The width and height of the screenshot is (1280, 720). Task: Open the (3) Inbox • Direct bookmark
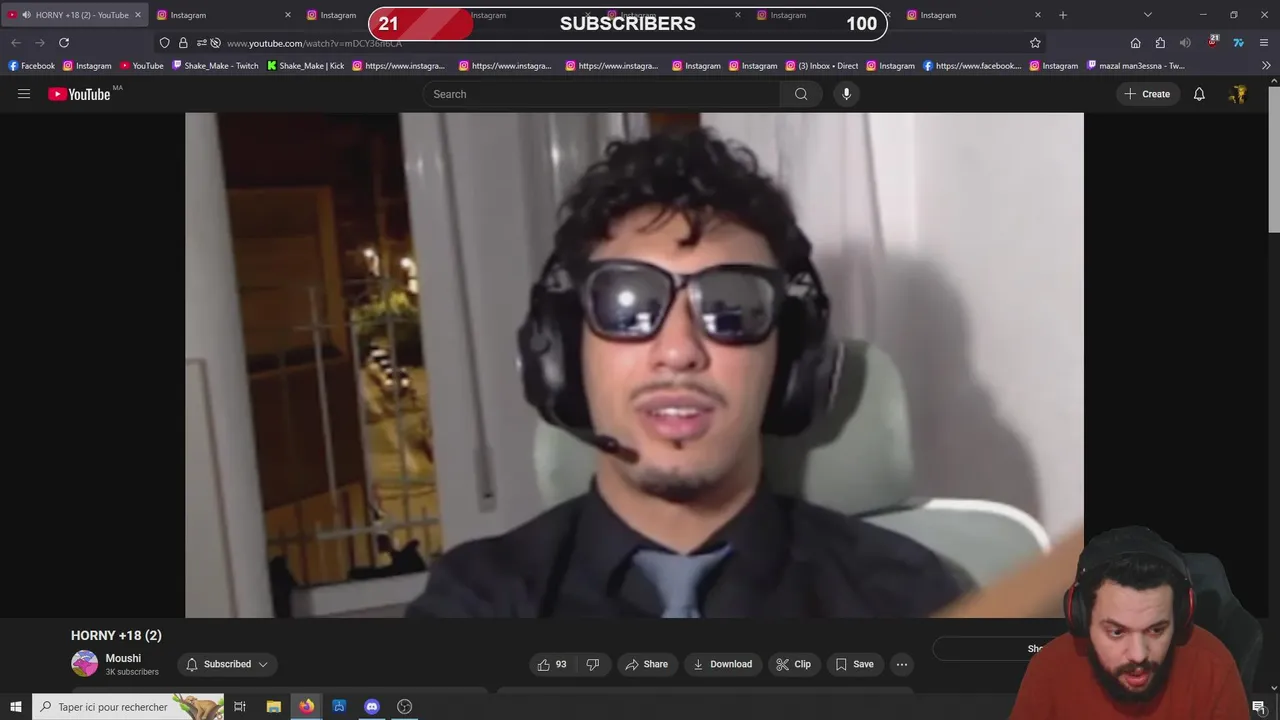pos(821,66)
